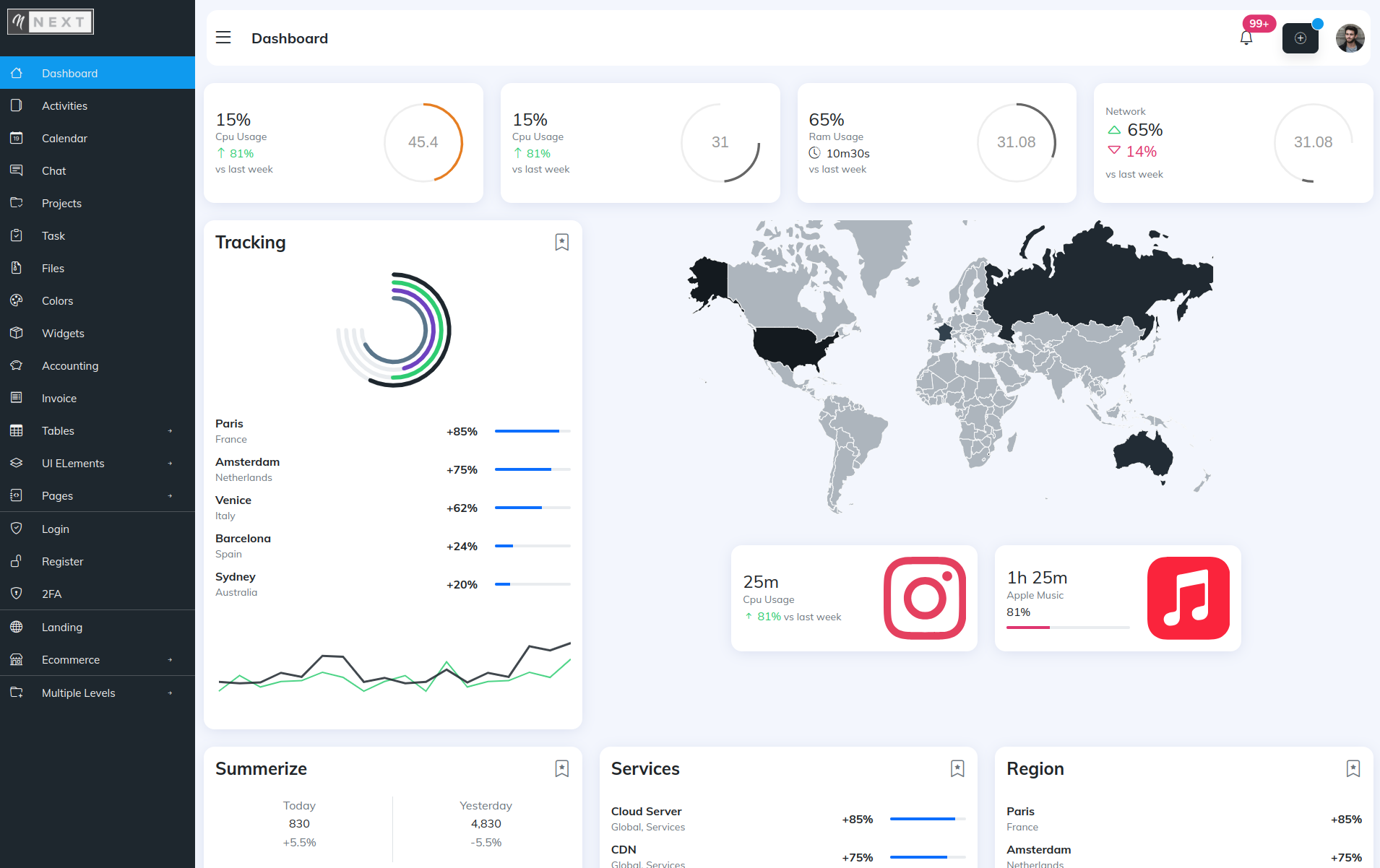1380x868 pixels.
Task: Bookmark the Summerize card
Action: click(x=561, y=768)
